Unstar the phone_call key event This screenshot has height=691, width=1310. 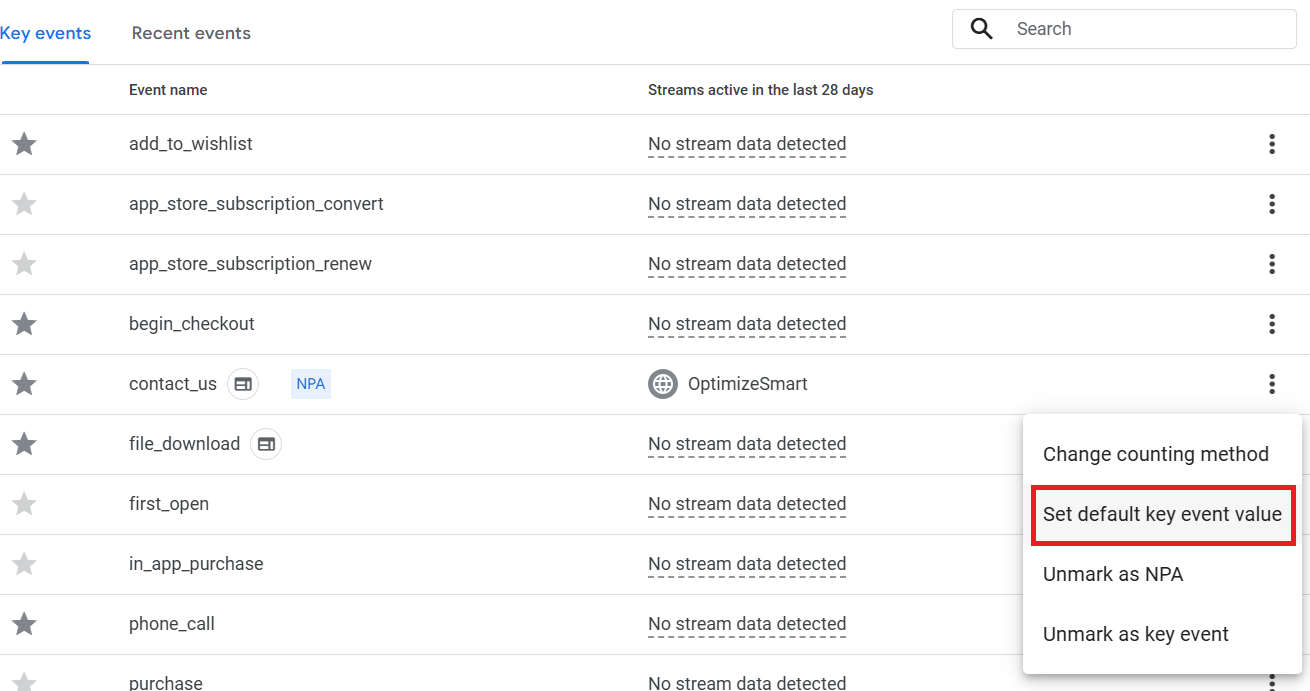click(x=24, y=624)
